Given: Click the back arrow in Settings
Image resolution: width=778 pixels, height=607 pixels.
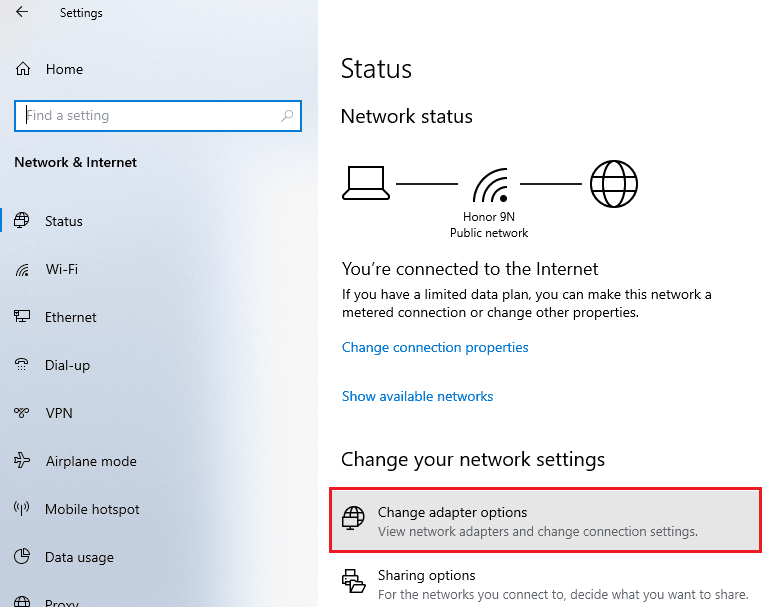Looking at the screenshot, I should click(22, 13).
